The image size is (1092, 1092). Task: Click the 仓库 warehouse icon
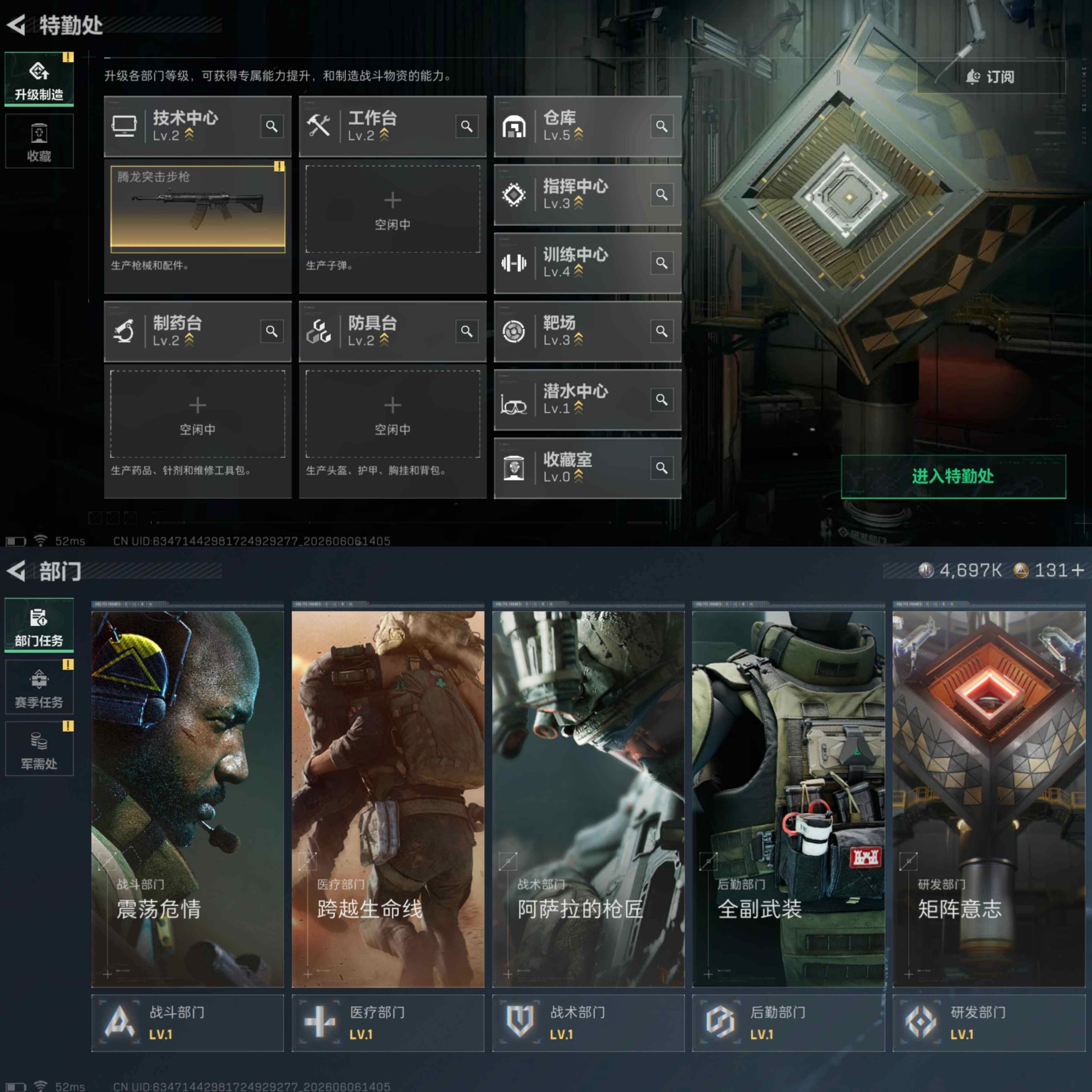tap(514, 127)
